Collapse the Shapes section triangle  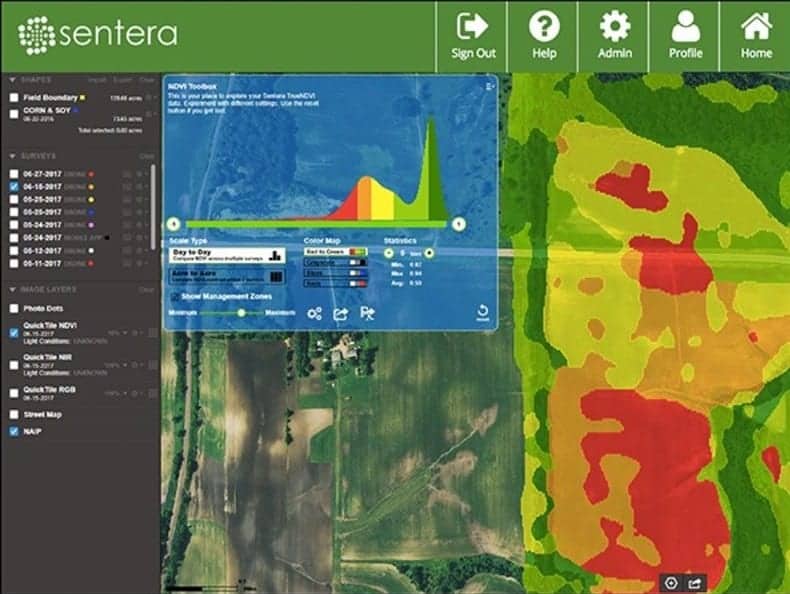pyautogui.click(x=13, y=80)
